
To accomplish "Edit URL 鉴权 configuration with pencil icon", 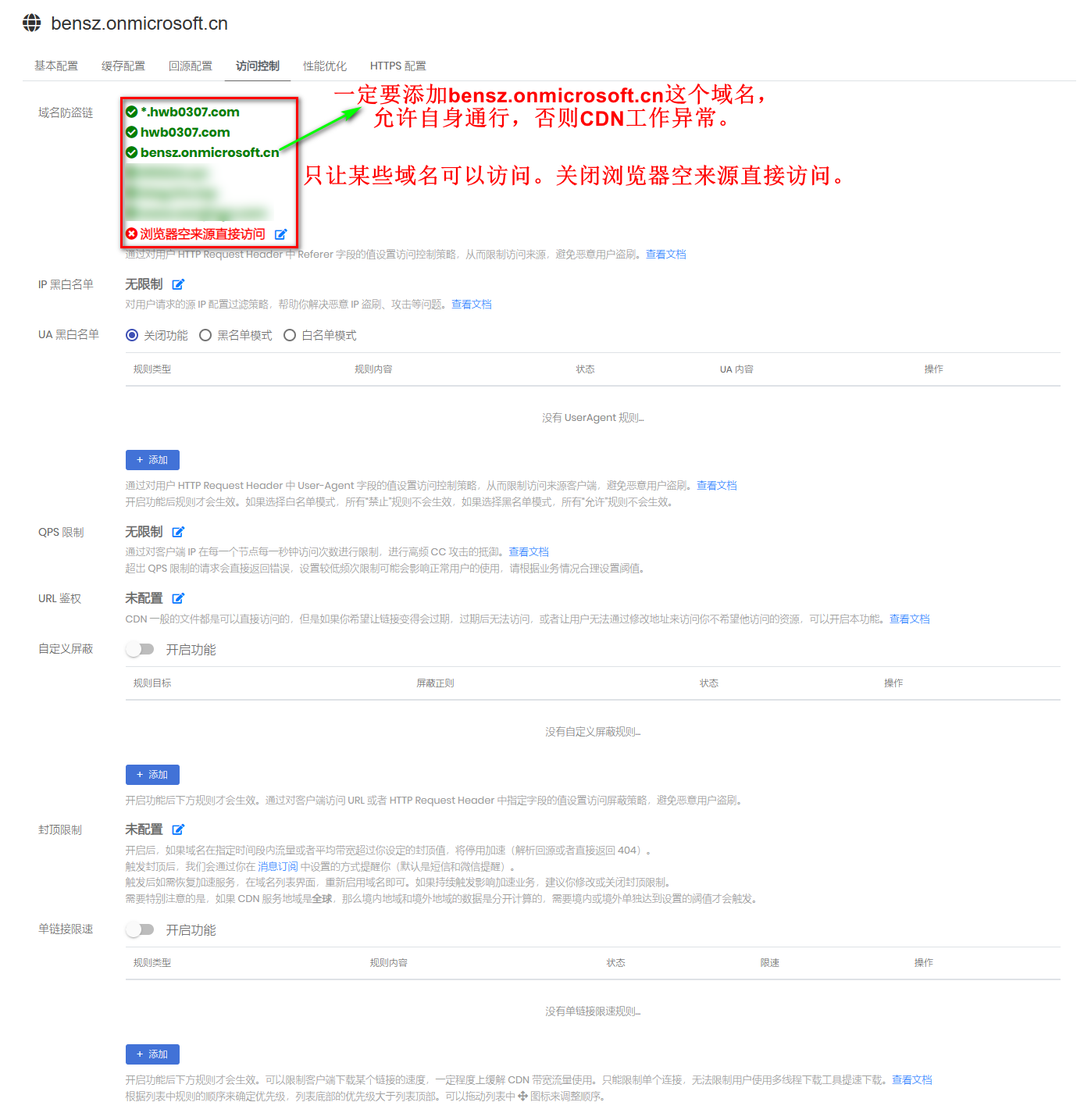I will pos(178,598).
